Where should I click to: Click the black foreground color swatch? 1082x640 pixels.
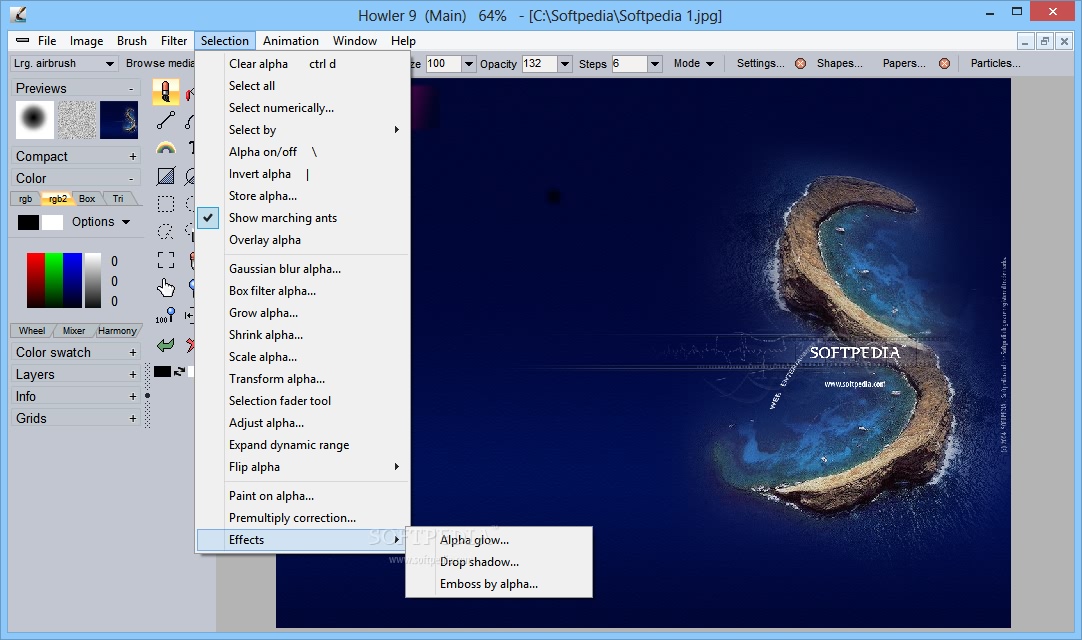(28, 222)
